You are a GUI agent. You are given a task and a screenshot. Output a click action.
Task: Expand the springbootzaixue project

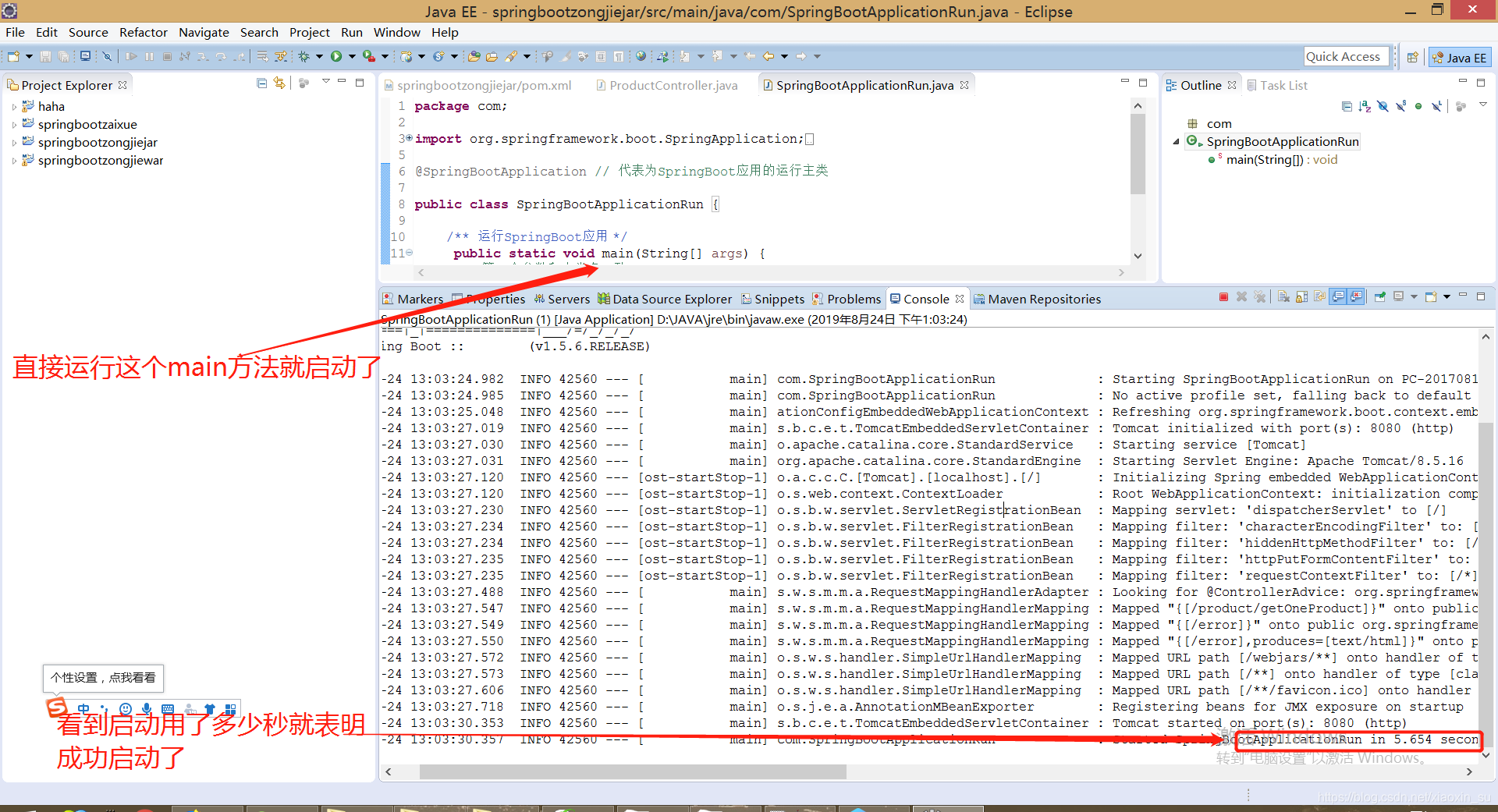point(14,125)
